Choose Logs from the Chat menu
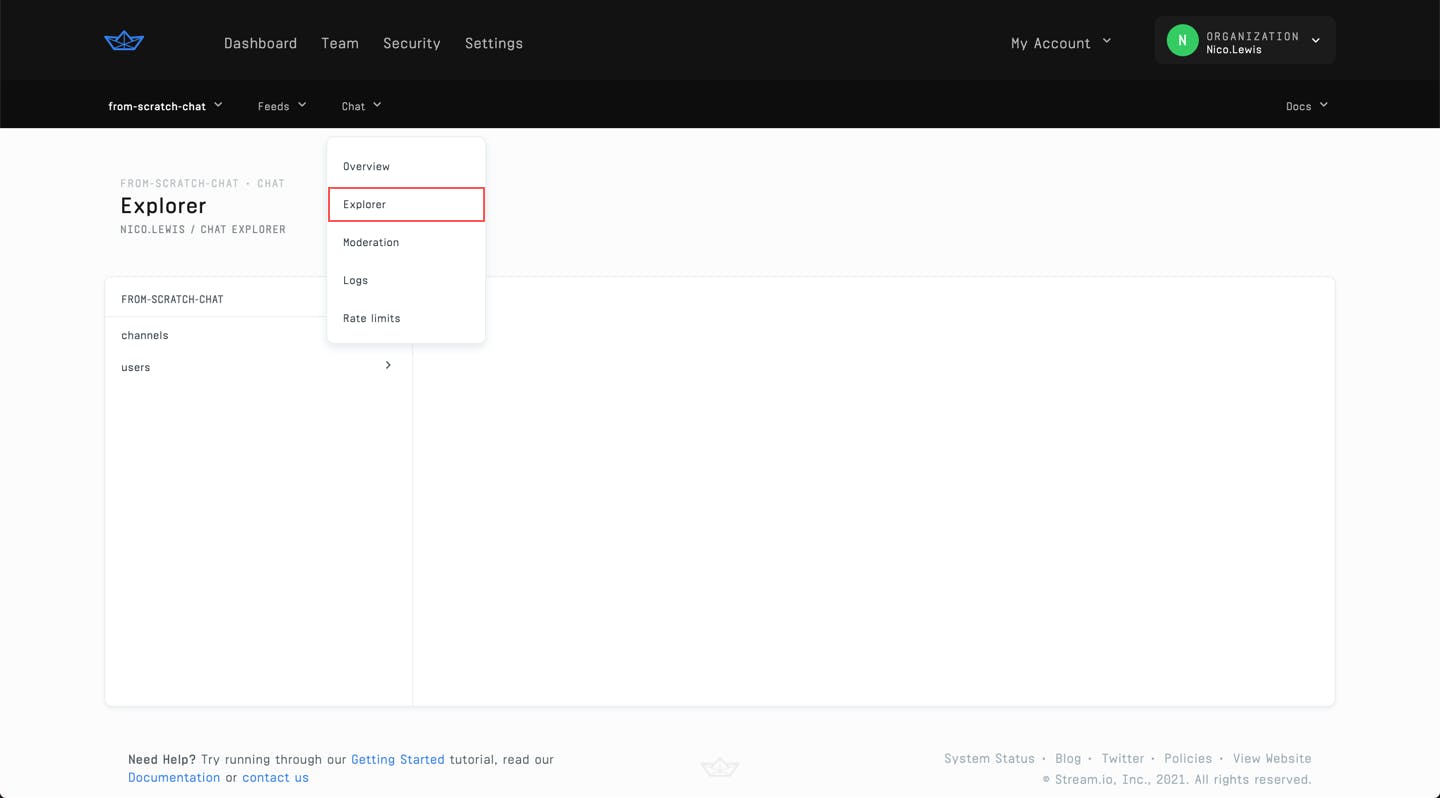The image size is (1440, 798). 406,280
